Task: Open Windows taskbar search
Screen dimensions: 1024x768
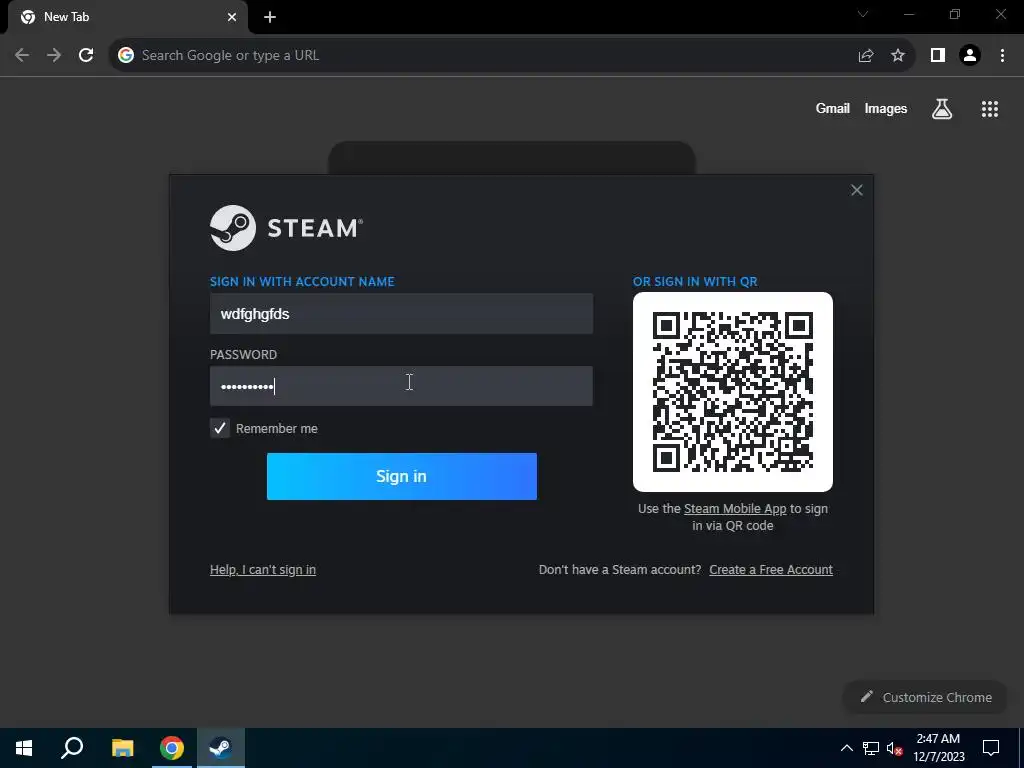Action: 72,748
